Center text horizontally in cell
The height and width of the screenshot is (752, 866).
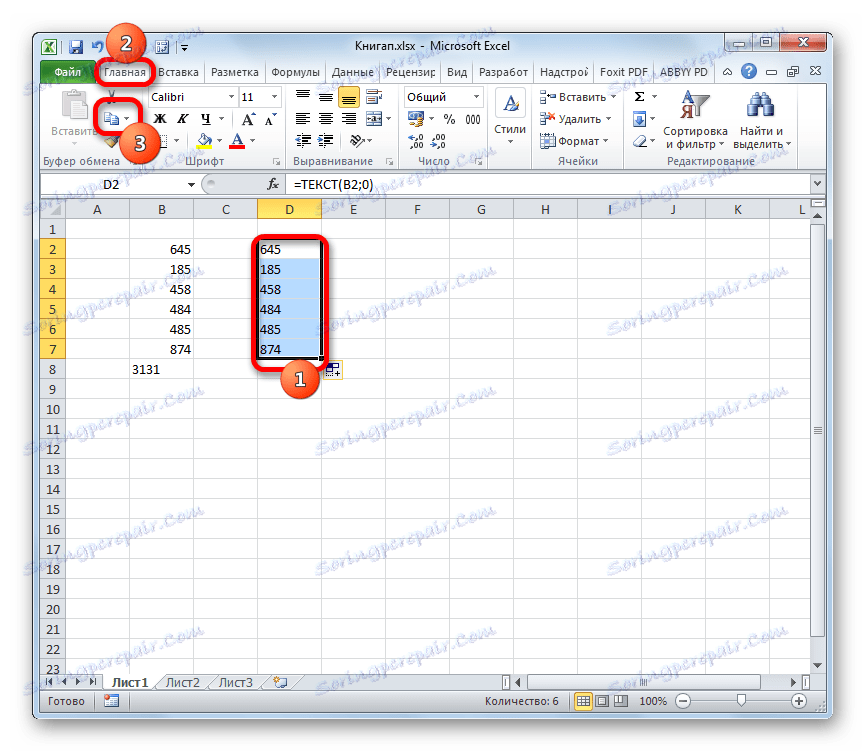pos(325,119)
